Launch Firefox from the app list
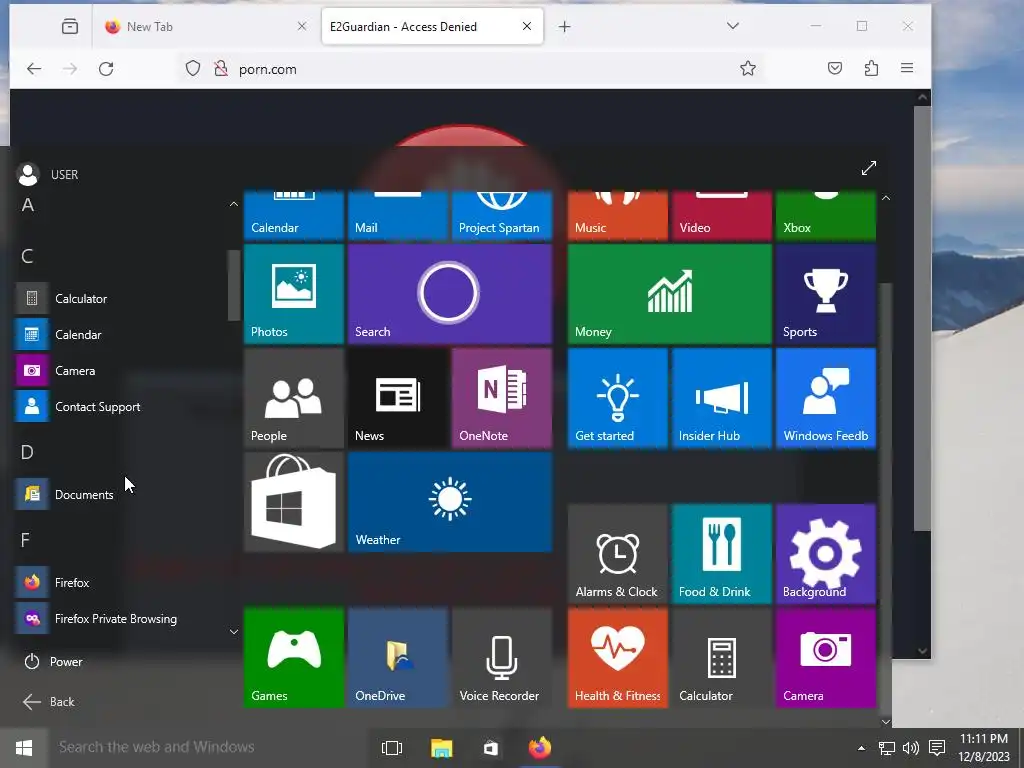Screen dimensions: 1024x768 pos(121,583)
